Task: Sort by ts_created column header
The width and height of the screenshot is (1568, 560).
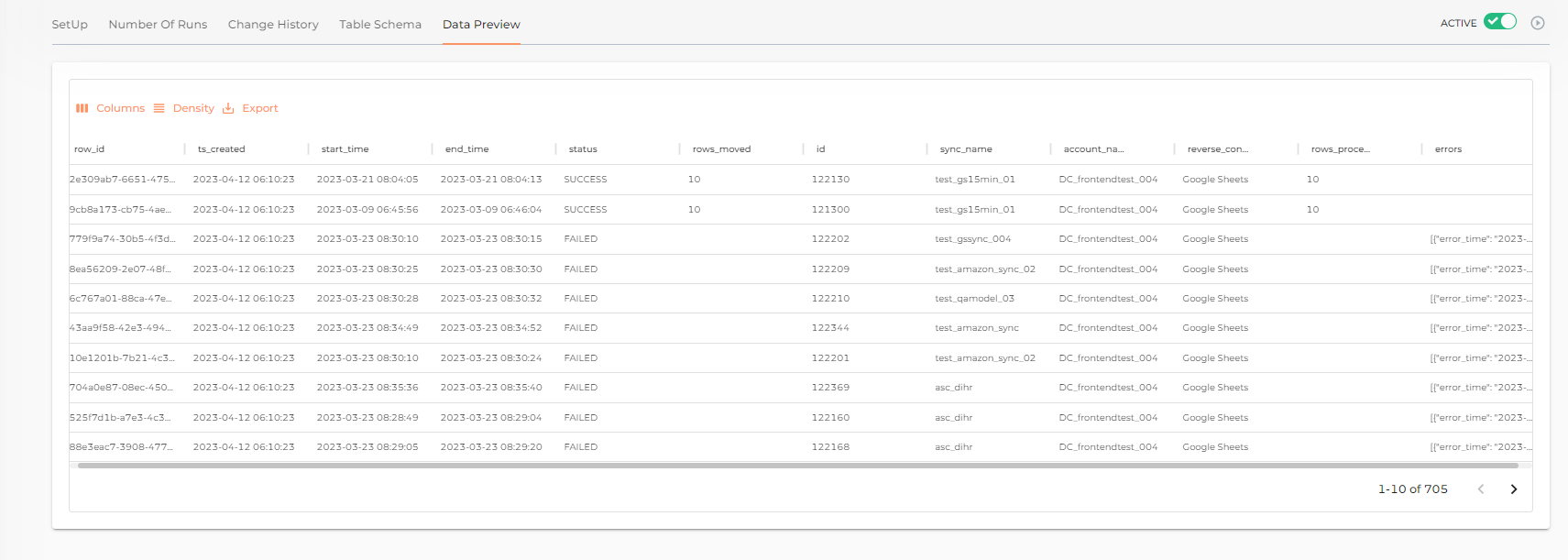Action: 221,149
